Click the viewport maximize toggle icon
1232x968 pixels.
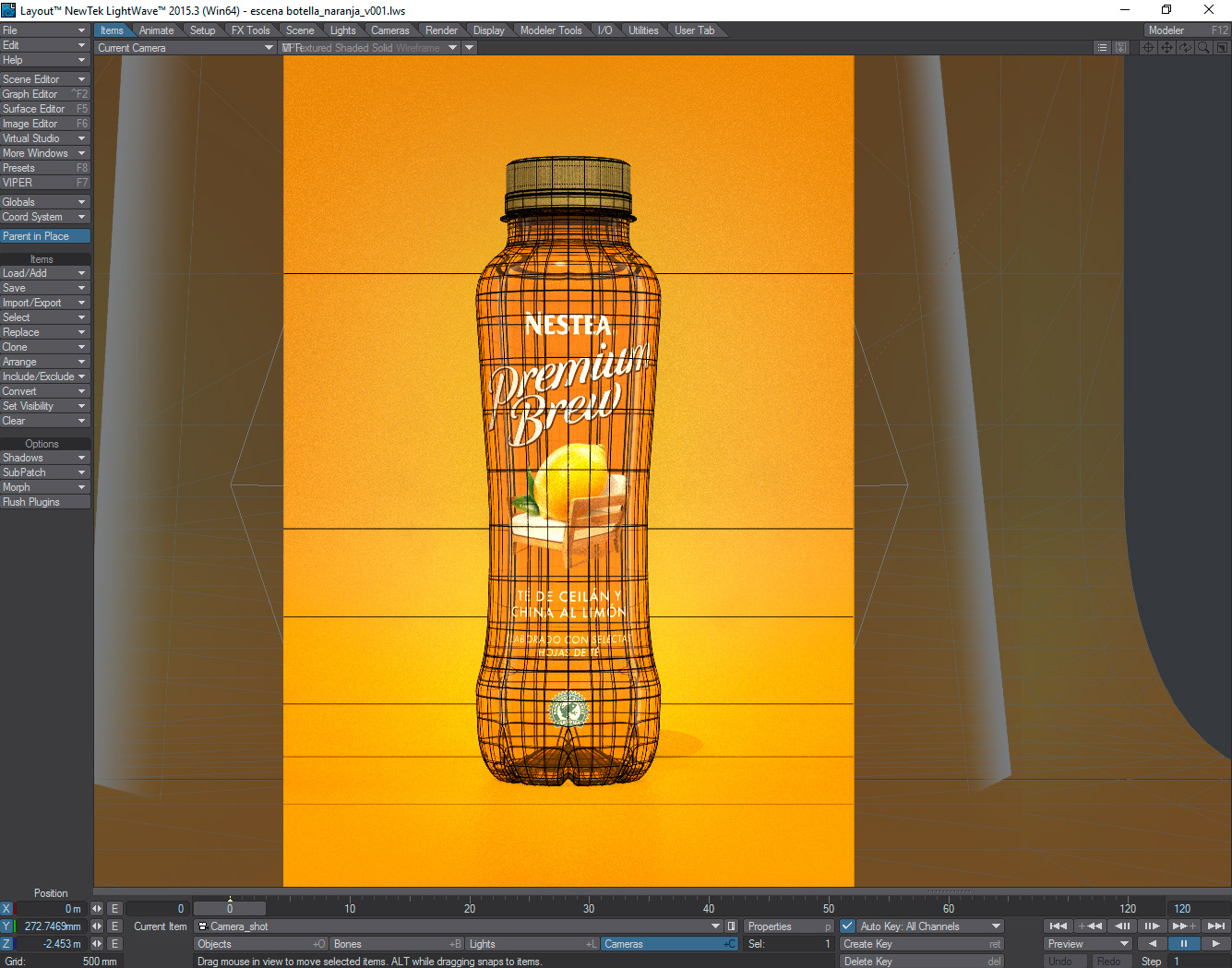click(1222, 48)
